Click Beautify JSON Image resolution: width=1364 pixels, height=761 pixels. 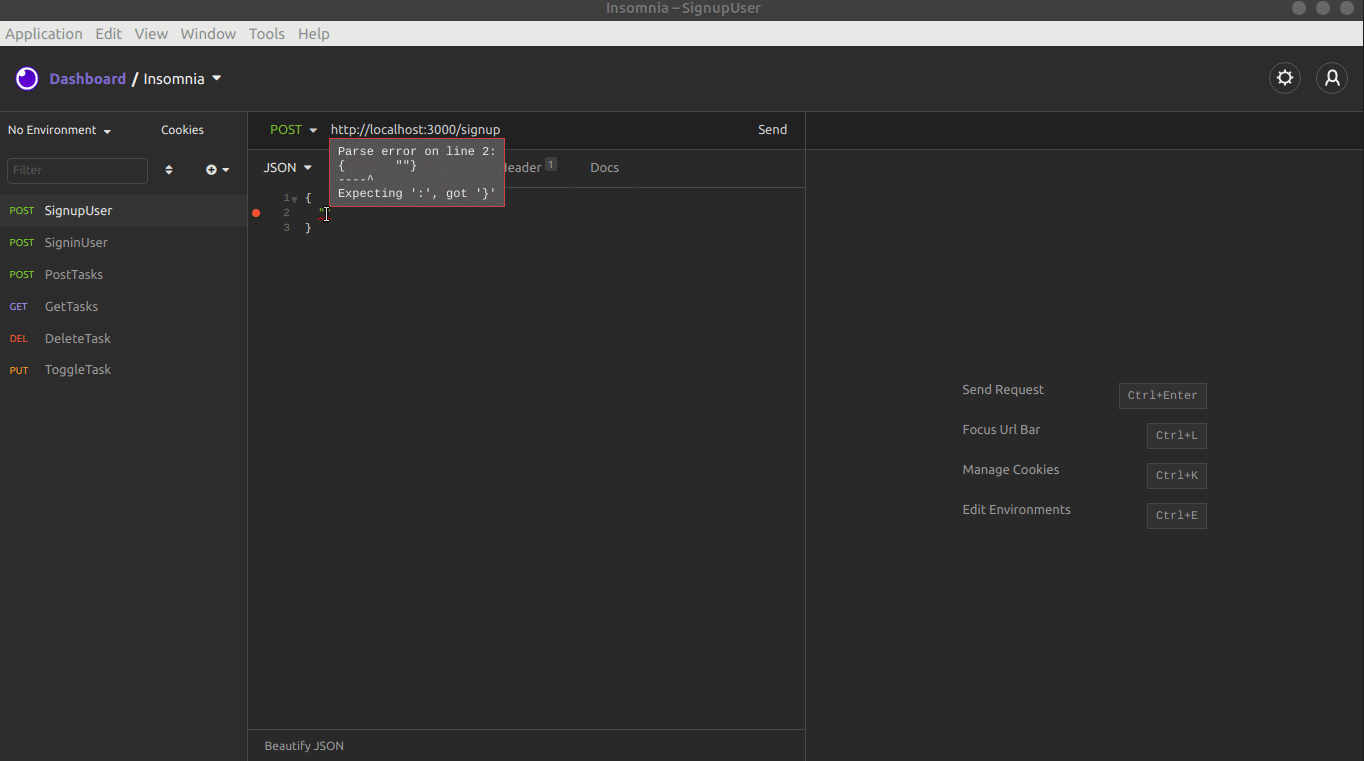(x=304, y=746)
